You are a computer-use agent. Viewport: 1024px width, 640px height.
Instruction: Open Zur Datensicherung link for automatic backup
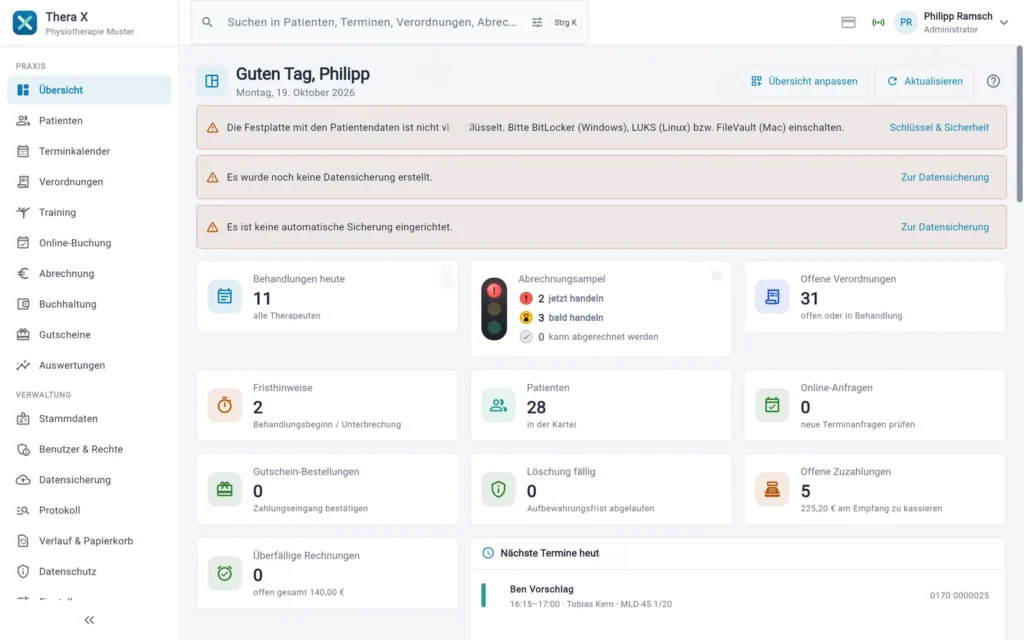(945, 227)
